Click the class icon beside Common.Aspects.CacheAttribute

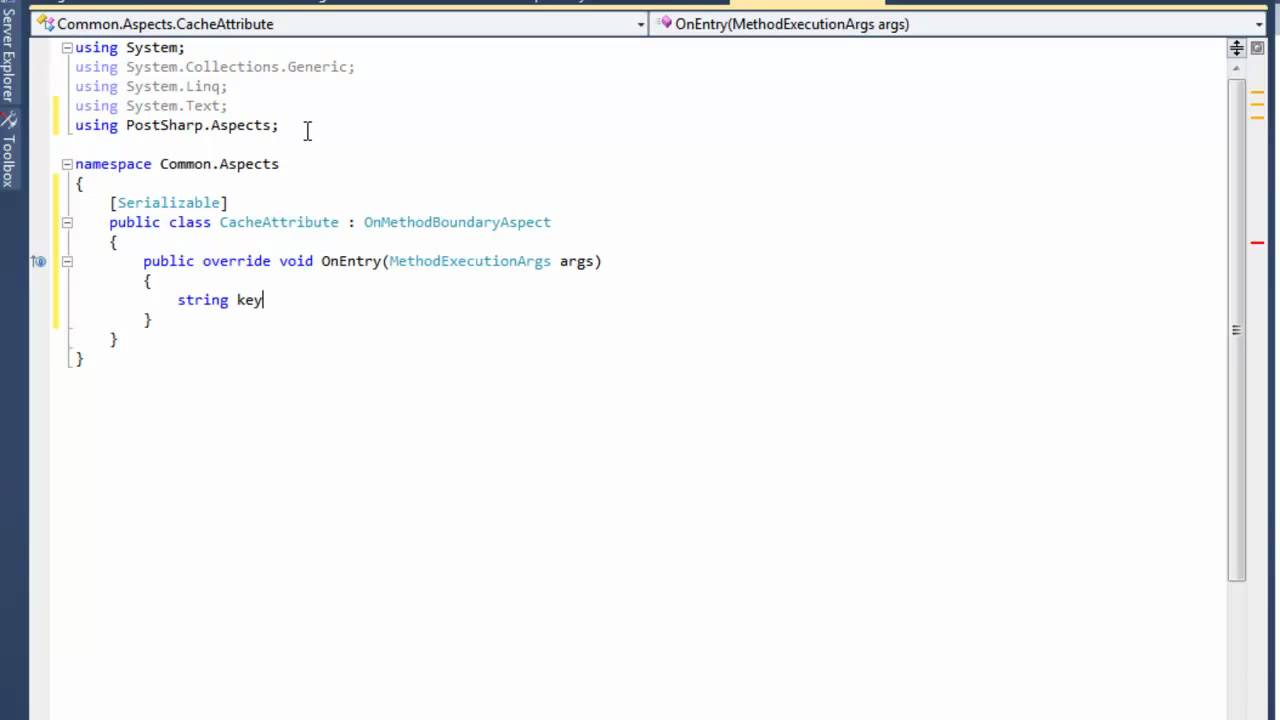pyautogui.click(x=46, y=24)
